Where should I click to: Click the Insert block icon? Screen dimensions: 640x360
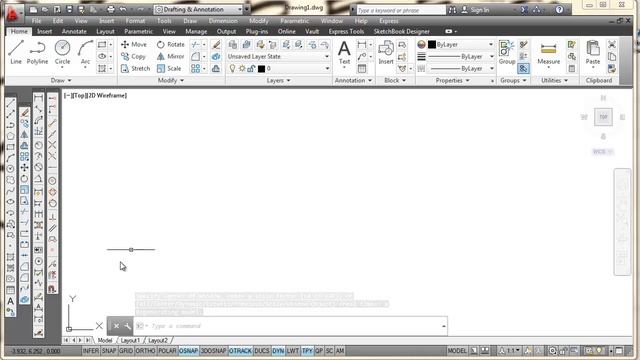coord(386,52)
